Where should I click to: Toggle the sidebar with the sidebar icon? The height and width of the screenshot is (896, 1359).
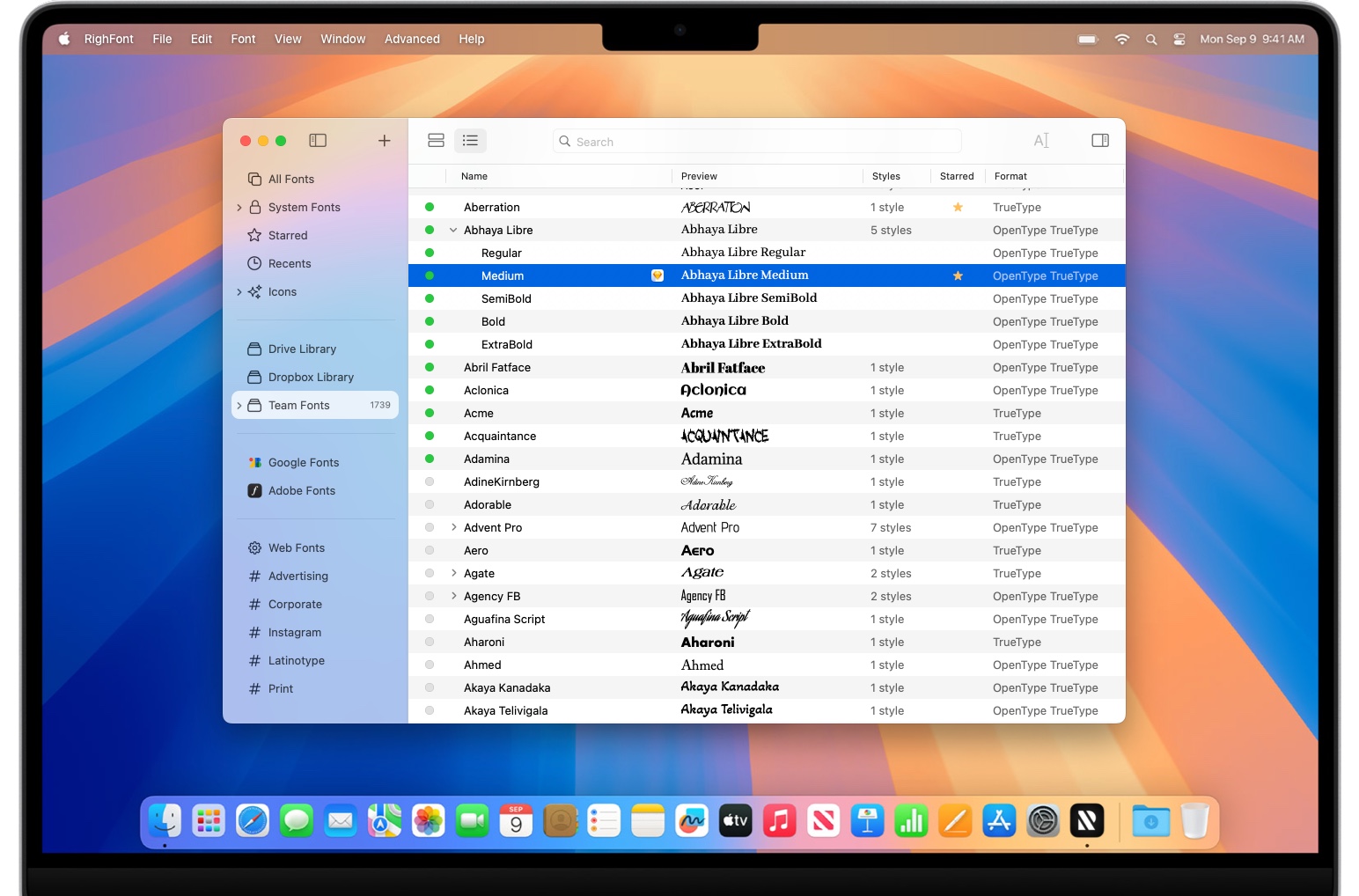tap(318, 141)
